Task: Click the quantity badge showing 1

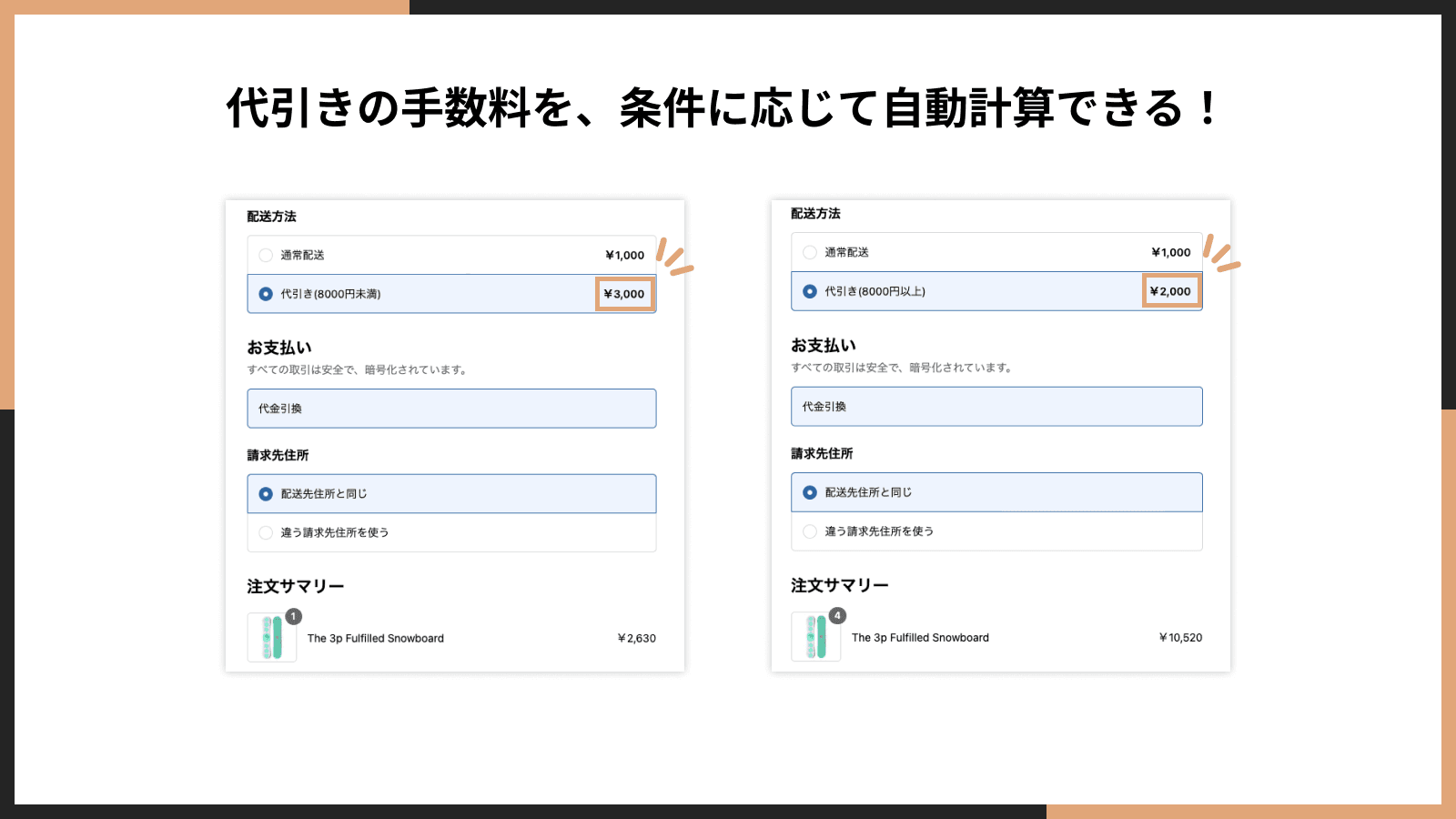Action: coord(293,616)
